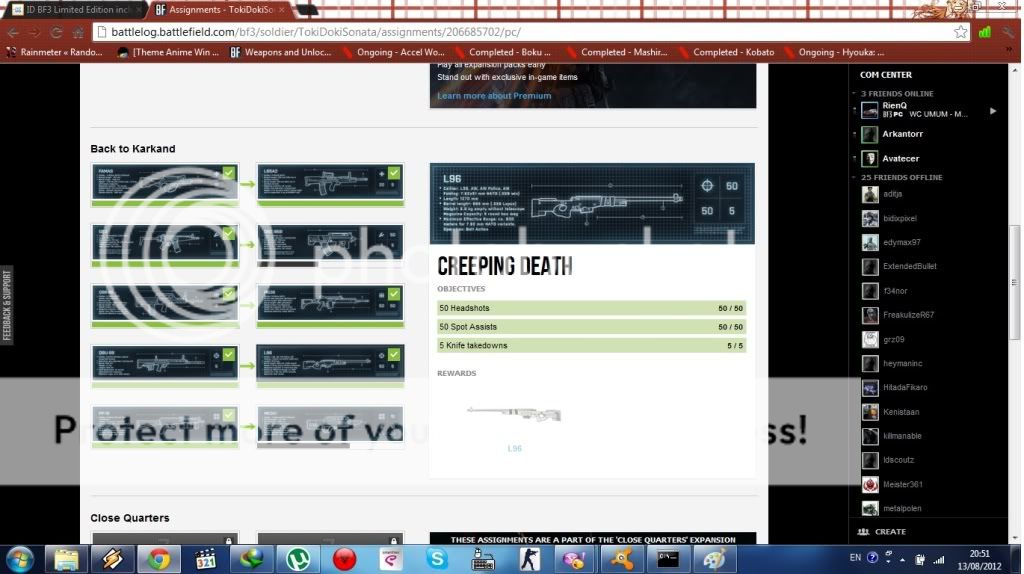Screen dimensions: 1024x574
Task: Open the command prompt taskbar icon
Action: click(667, 560)
